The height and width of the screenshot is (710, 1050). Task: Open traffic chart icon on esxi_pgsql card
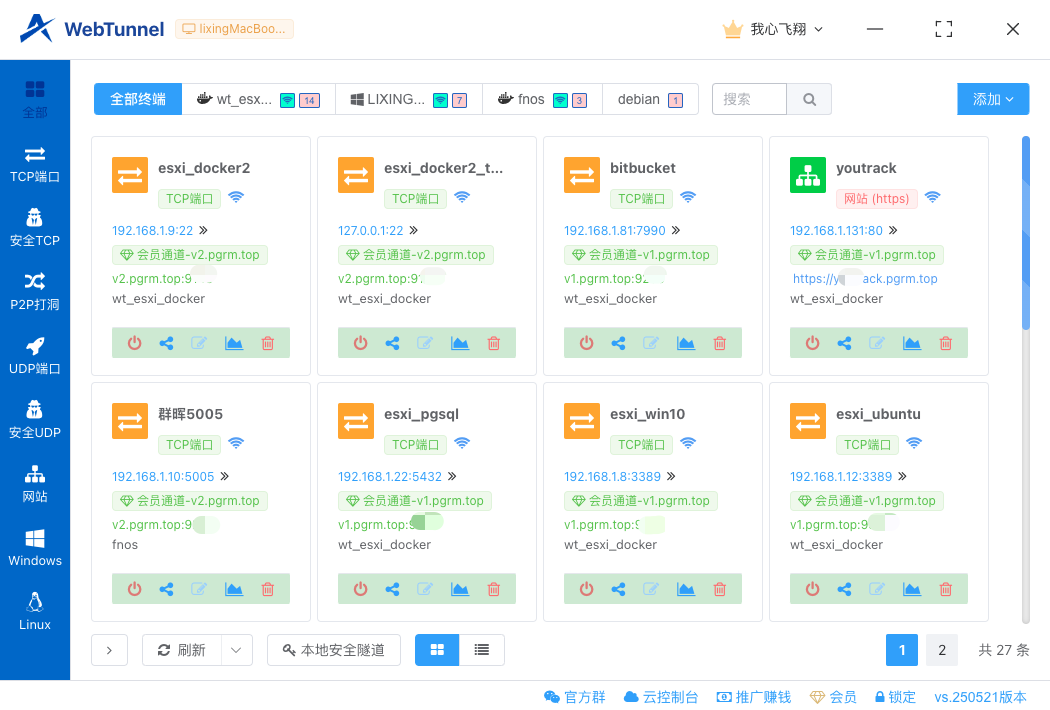[x=460, y=589]
